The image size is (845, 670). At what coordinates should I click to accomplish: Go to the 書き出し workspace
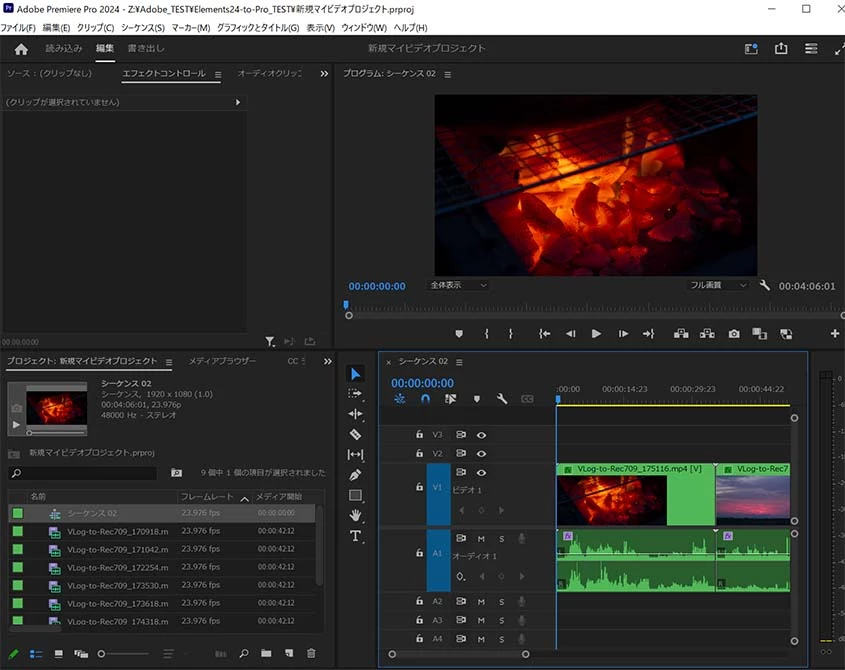click(x=146, y=48)
